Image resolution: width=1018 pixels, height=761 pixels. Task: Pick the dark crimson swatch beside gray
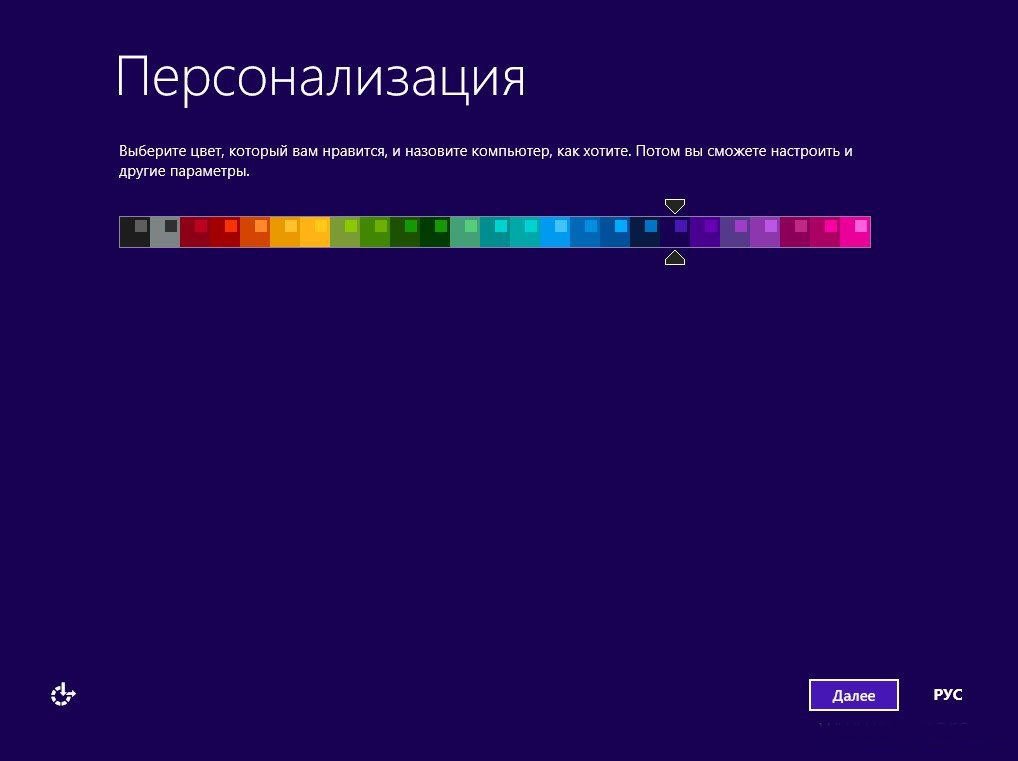click(195, 232)
